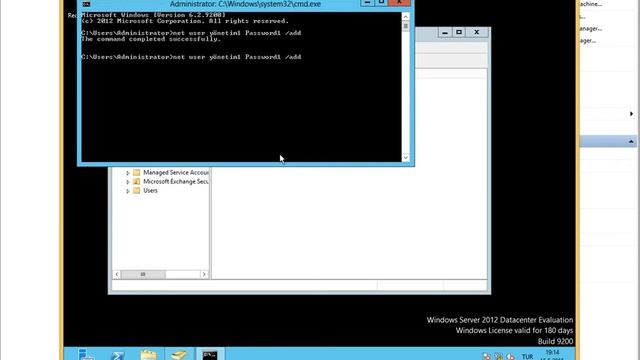Select the Managed Service Accounts folder icon

[x=137, y=173]
